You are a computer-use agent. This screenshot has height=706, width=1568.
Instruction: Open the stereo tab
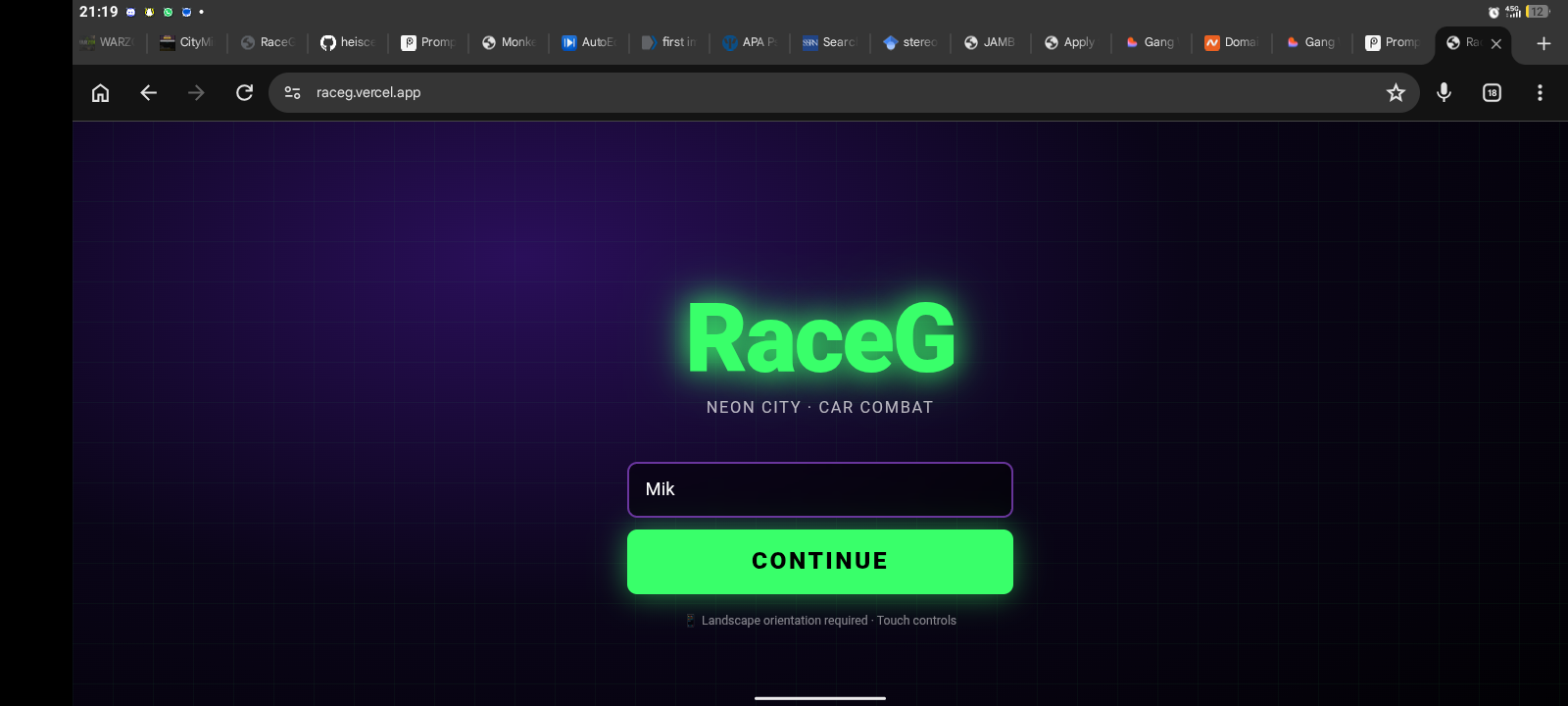pos(910,42)
